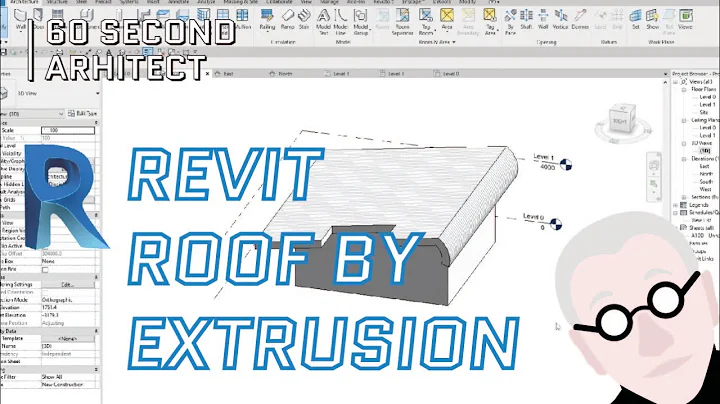Image resolution: width=720 pixels, height=404 pixels.
Task: Select the Tag Area tool
Action: pyautogui.click(x=490, y=22)
